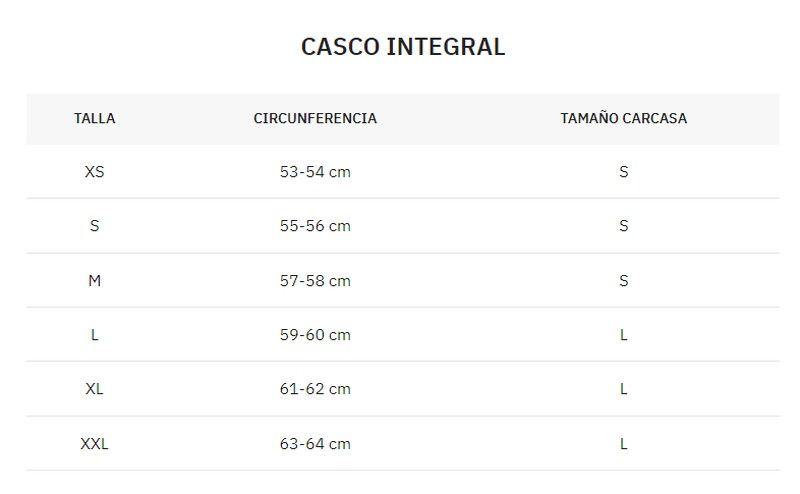Click the 63-64 cm circumference cell

pyautogui.click(x=315, y=444)
